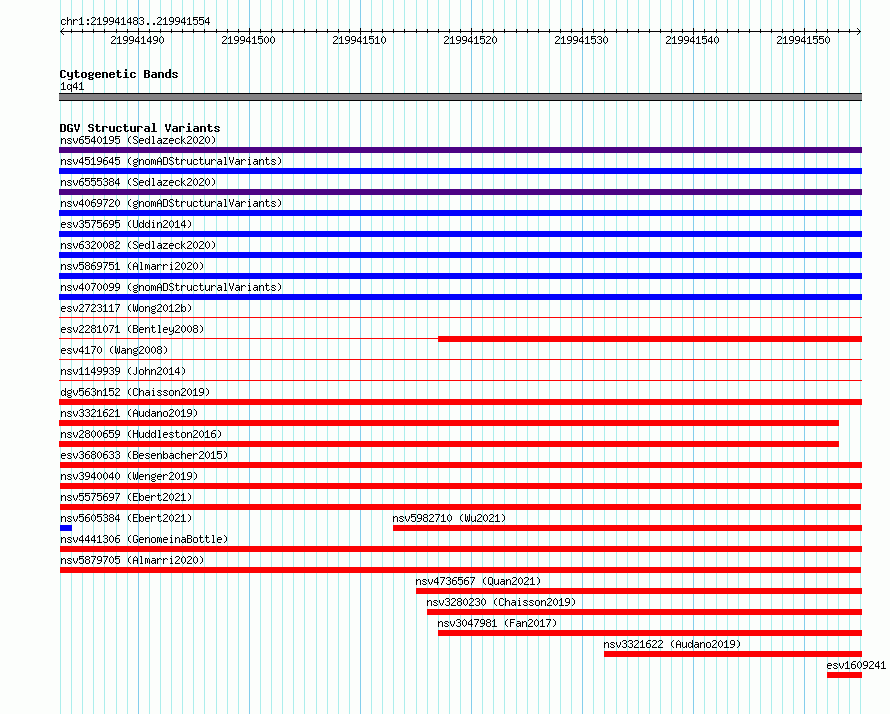Screen dimensions: 890x714
Task: Select the nsv5605384 (Ebert2021) label
Action: 126,518
